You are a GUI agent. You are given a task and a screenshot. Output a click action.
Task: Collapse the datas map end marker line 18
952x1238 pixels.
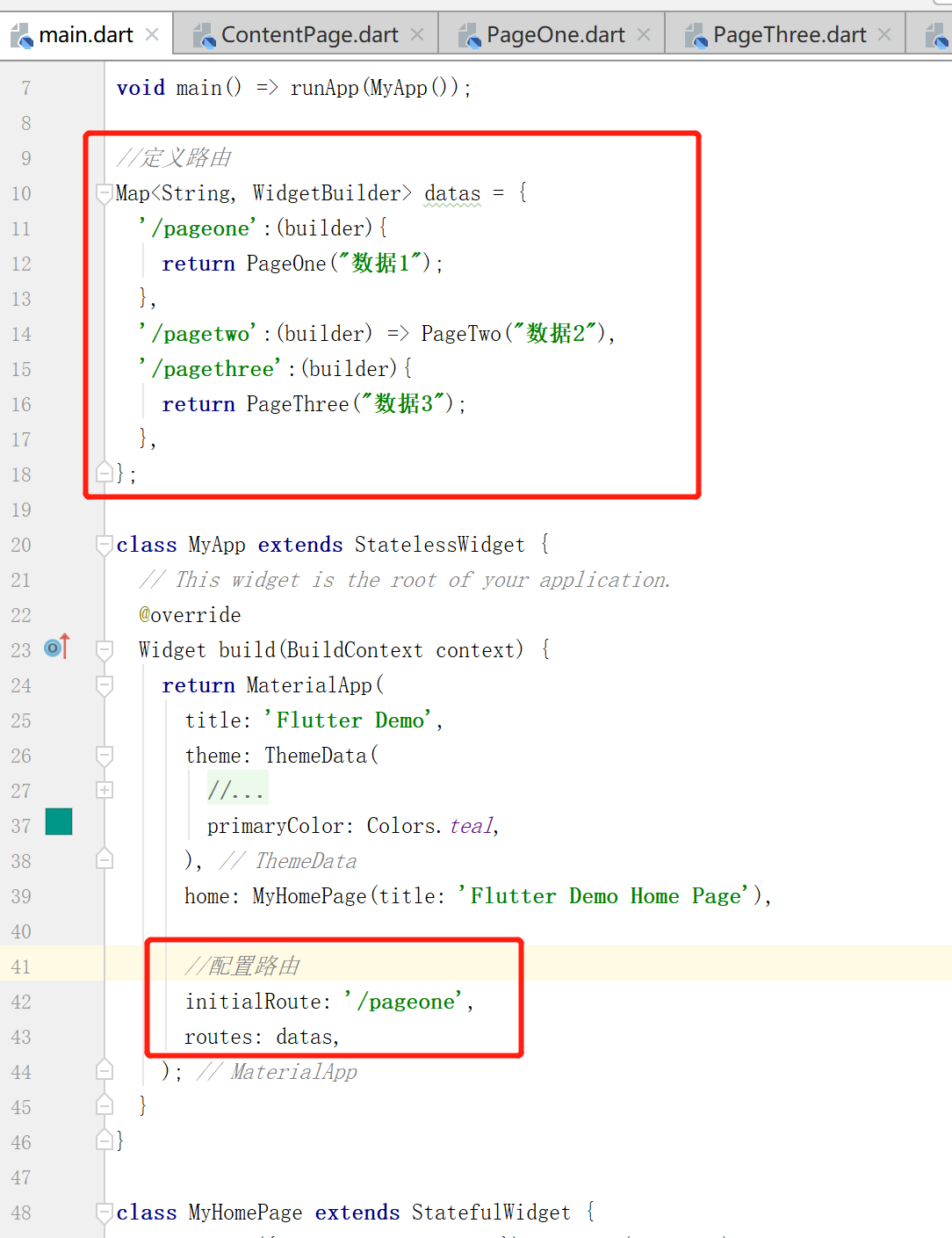pyautogui.click(x=105, y=473)
